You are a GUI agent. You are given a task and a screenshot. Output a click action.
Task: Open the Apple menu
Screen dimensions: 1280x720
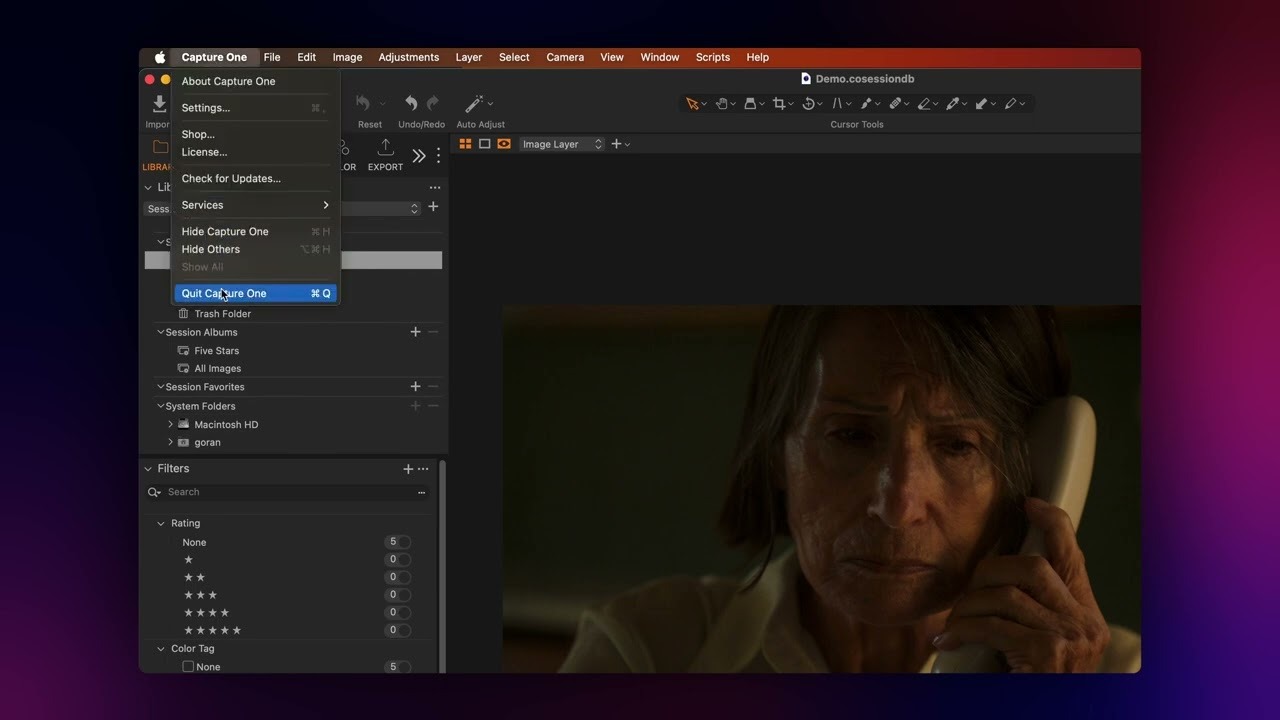[160, 57]
